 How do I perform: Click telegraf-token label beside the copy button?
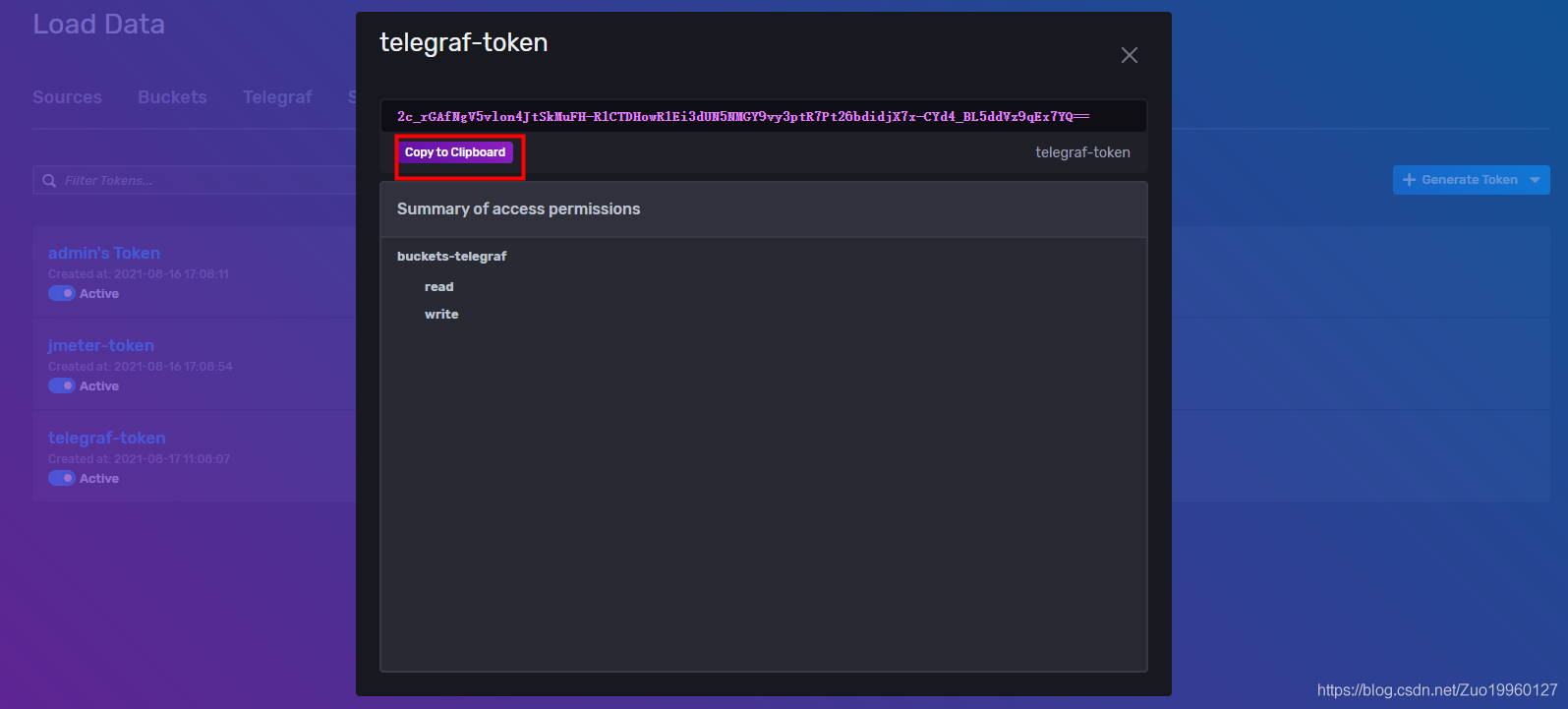point(1082,152)
